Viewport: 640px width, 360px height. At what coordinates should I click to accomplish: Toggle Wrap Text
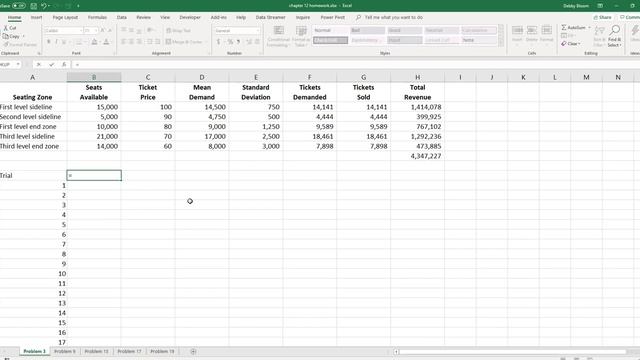[x=179, y=31]
